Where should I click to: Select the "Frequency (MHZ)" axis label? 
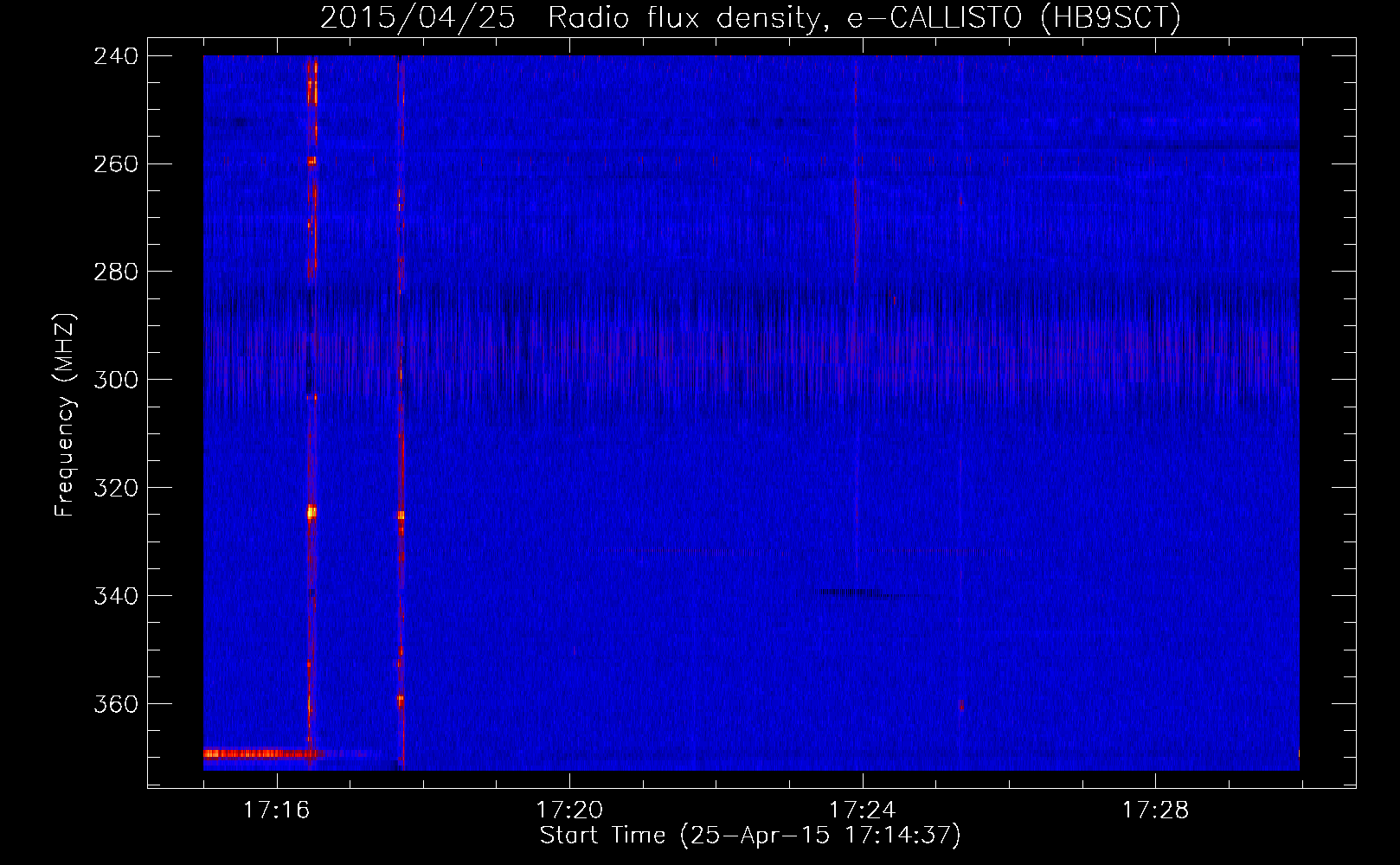(65, 415)
